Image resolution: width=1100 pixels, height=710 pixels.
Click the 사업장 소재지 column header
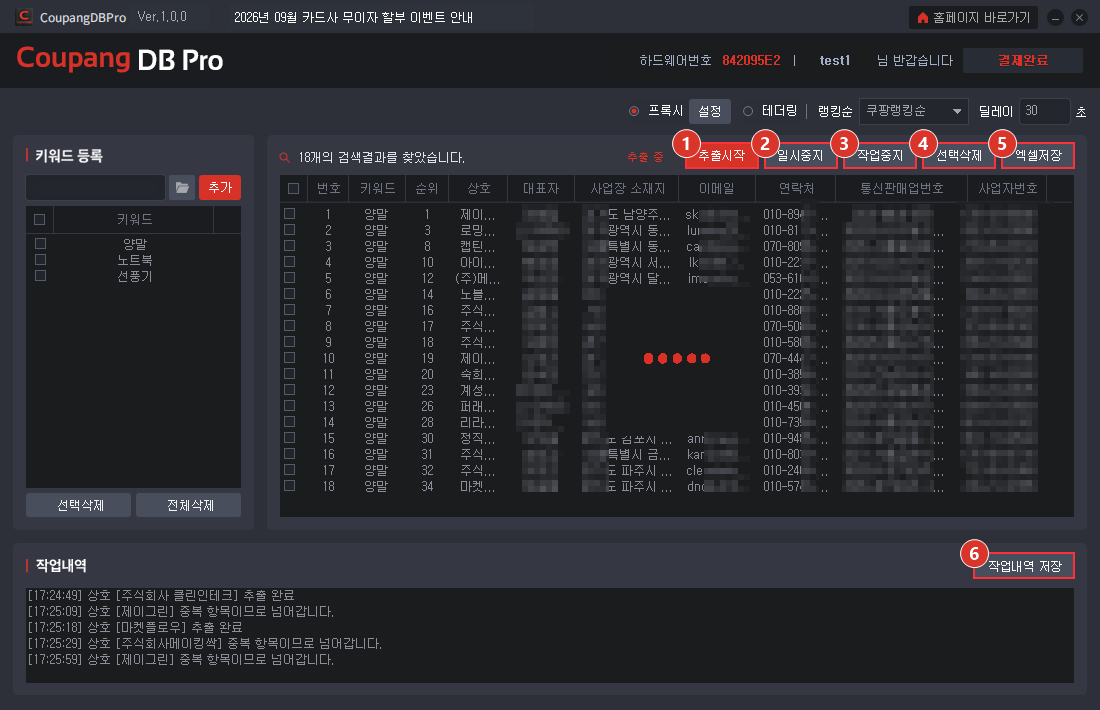pyautogui.click(x=627, y=188)
